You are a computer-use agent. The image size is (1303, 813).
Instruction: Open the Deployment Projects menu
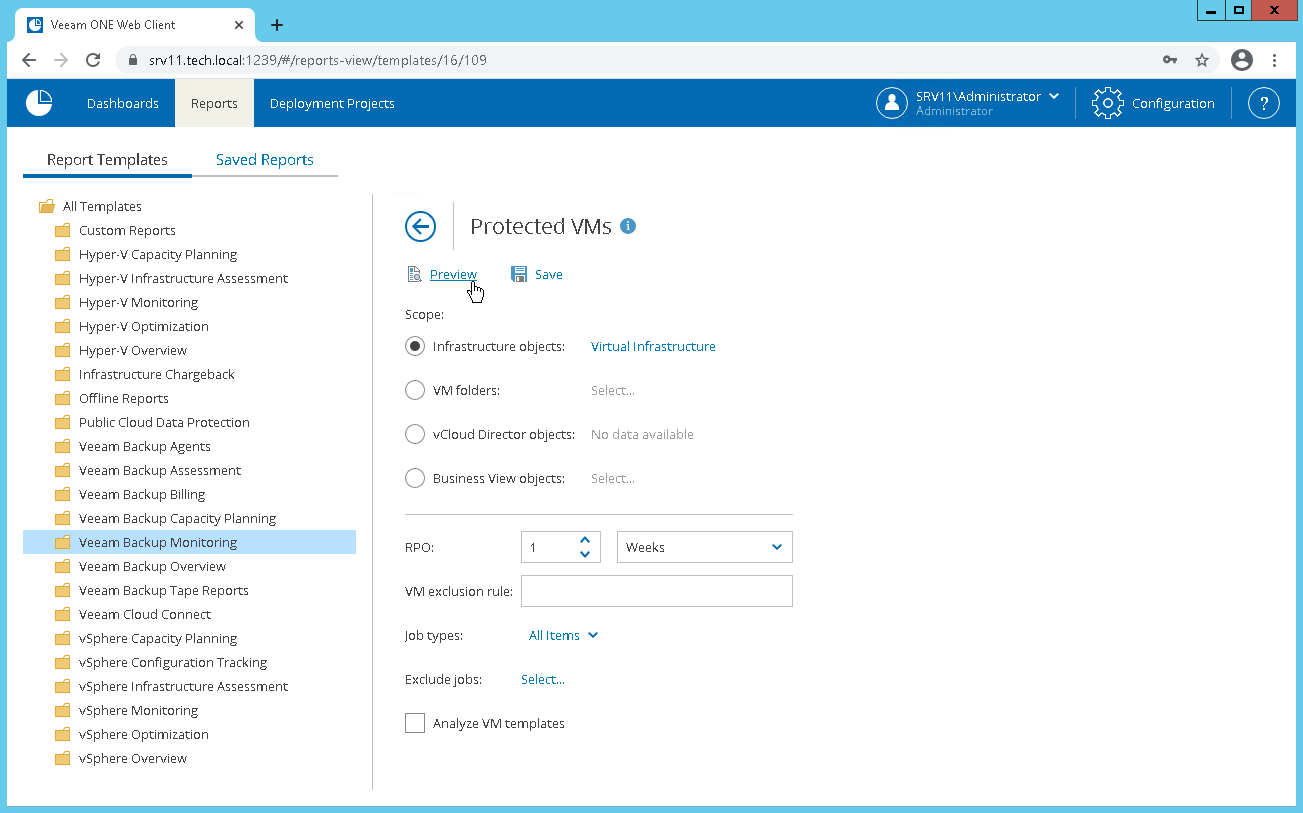(332, 103)
